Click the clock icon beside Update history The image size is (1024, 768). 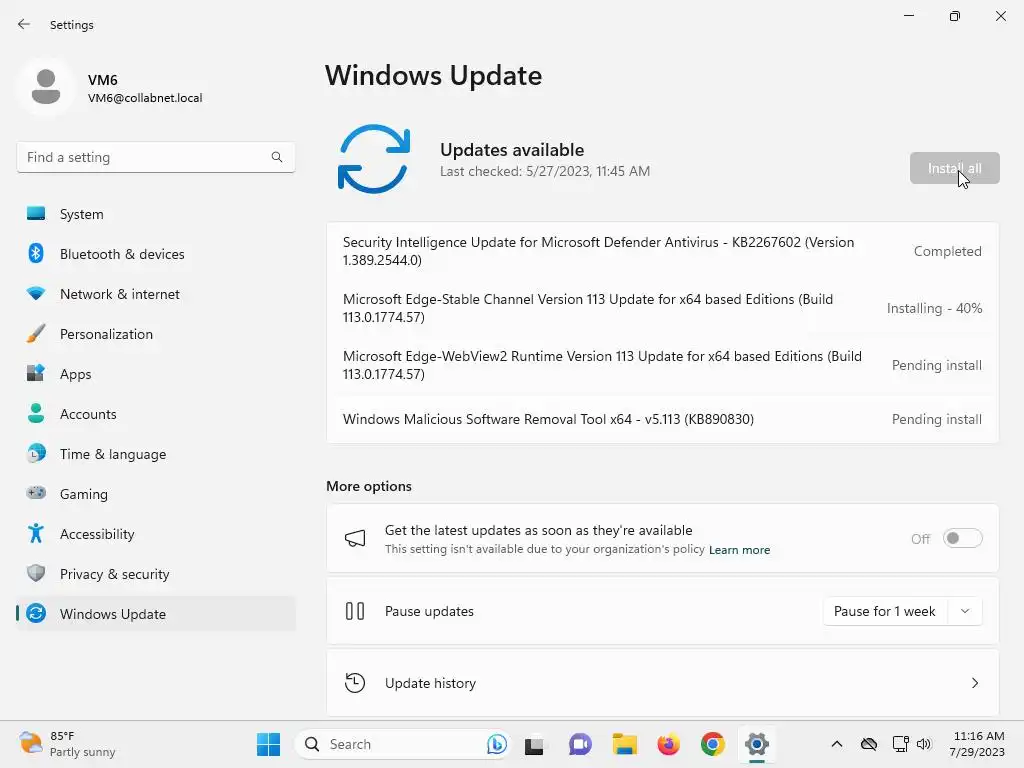click(355, 683)
